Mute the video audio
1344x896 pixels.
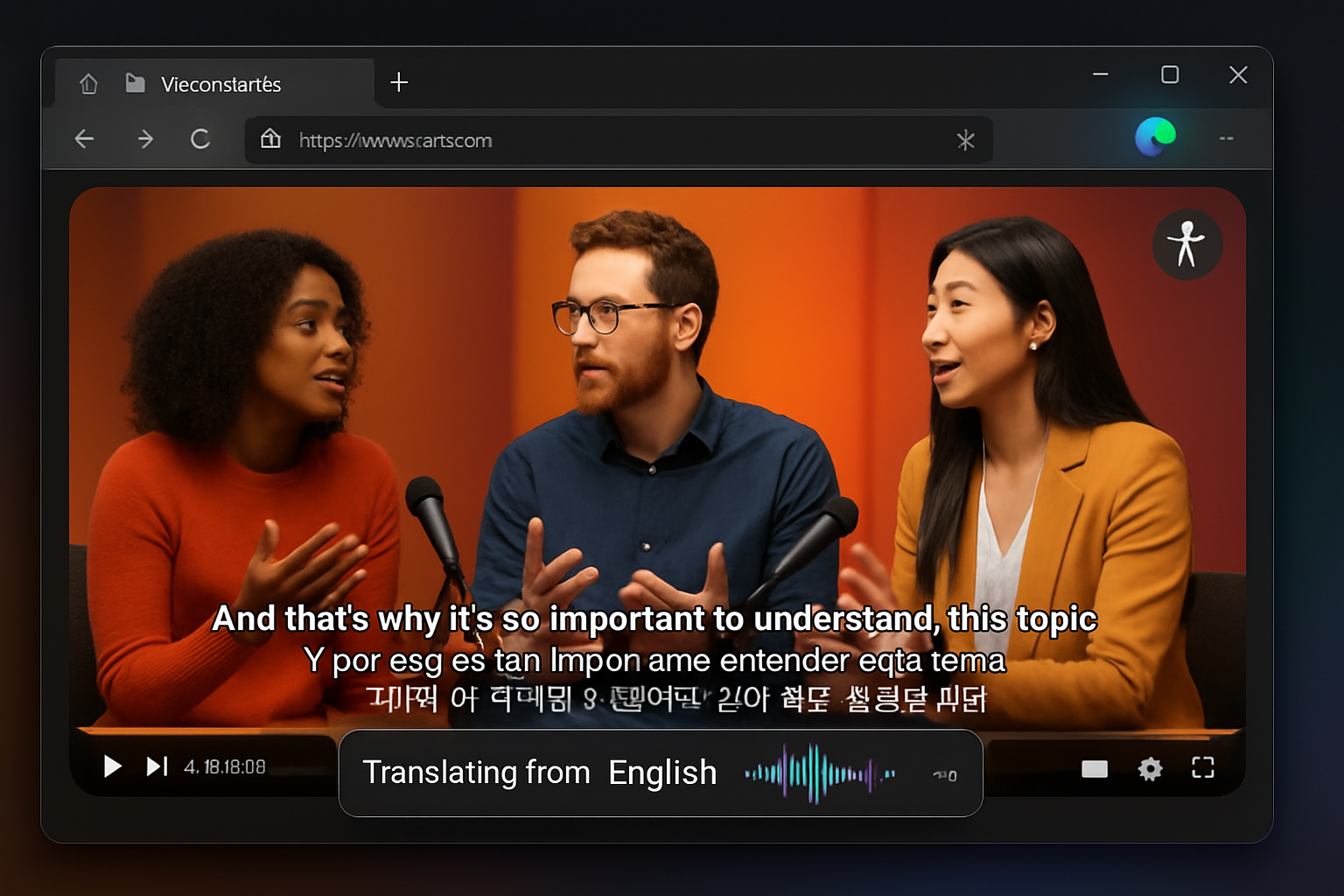(945, 774)
